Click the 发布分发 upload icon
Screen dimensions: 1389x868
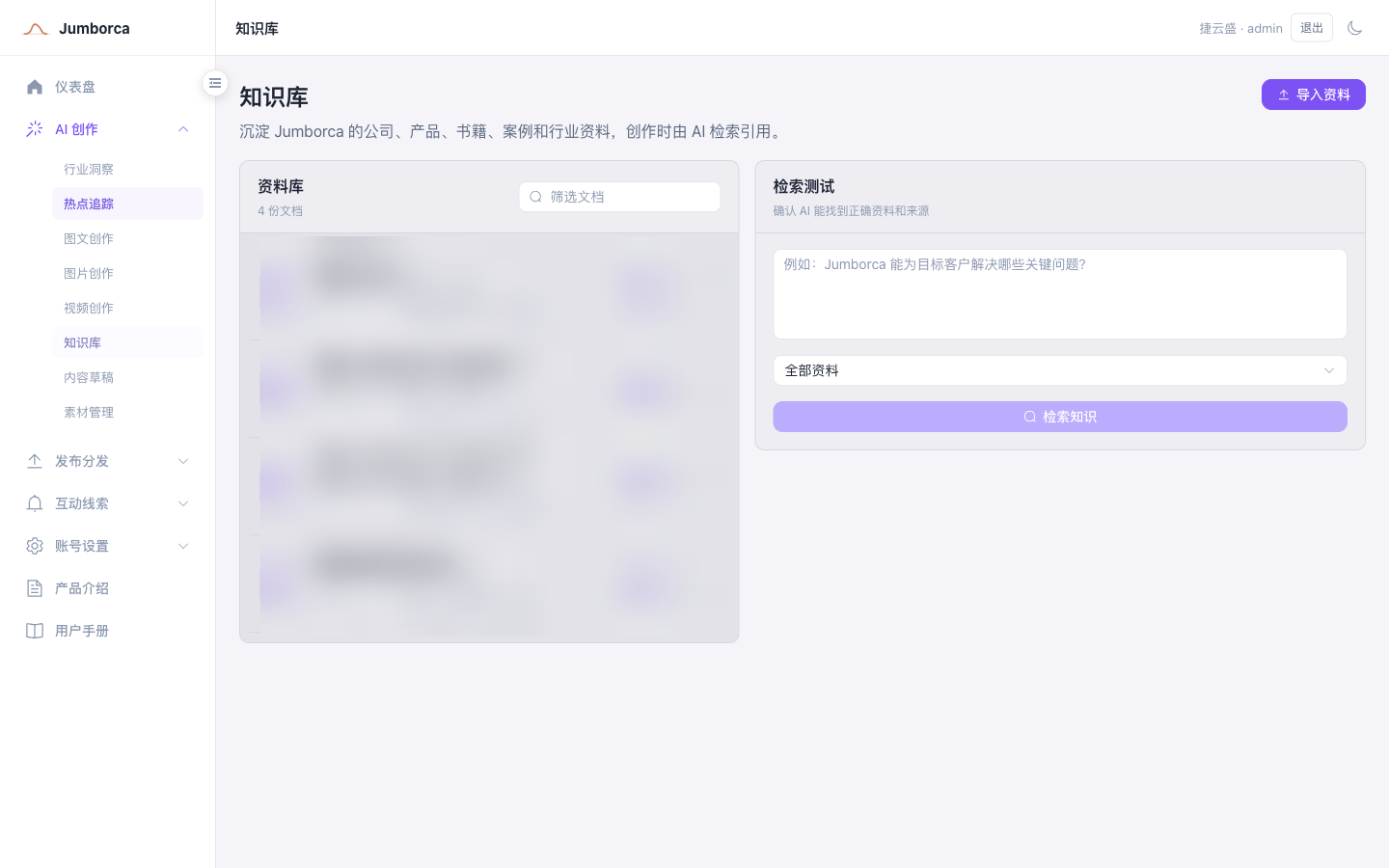[35, 461]
